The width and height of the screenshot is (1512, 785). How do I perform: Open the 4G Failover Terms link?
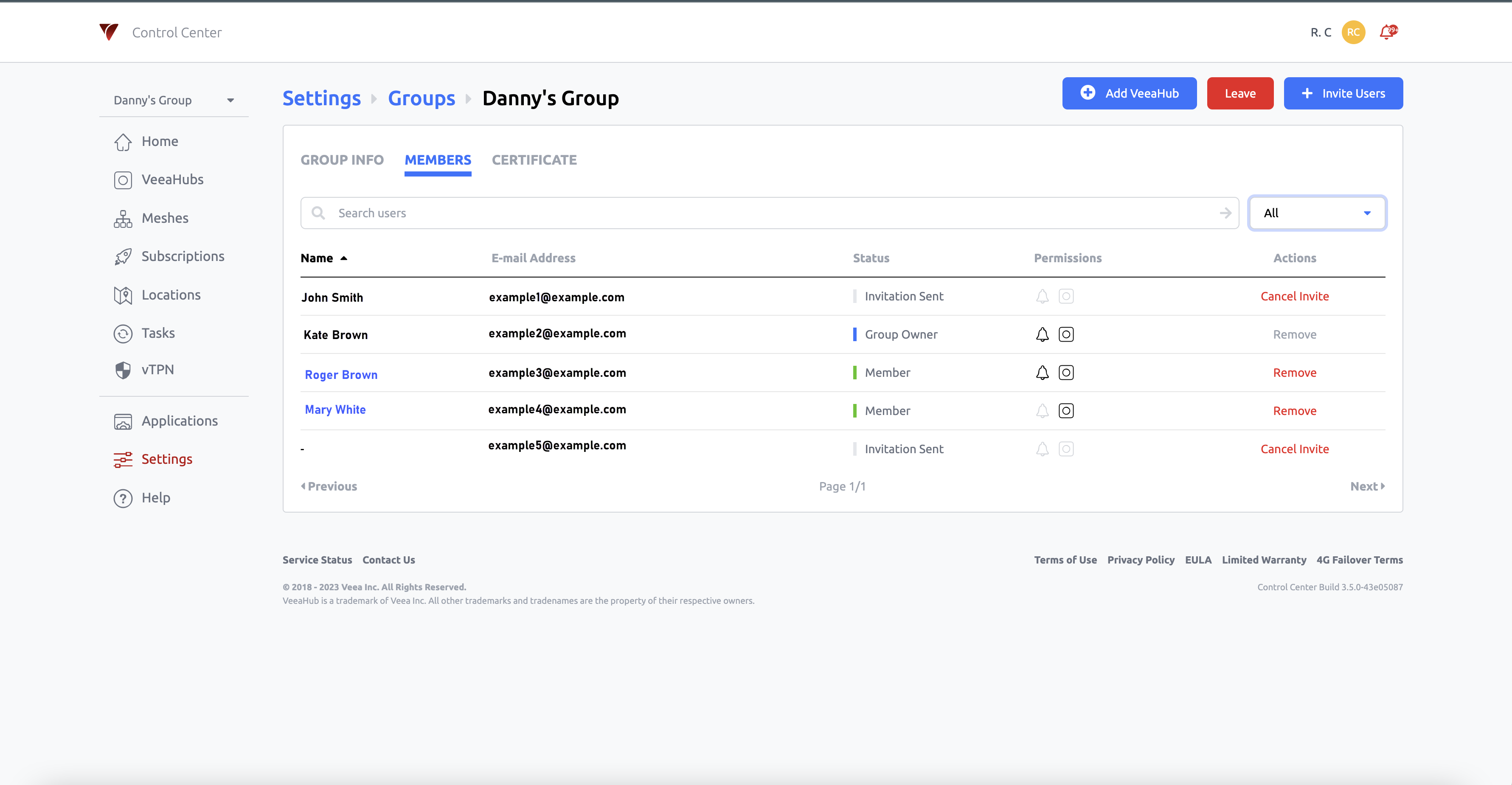[1359, 560]
